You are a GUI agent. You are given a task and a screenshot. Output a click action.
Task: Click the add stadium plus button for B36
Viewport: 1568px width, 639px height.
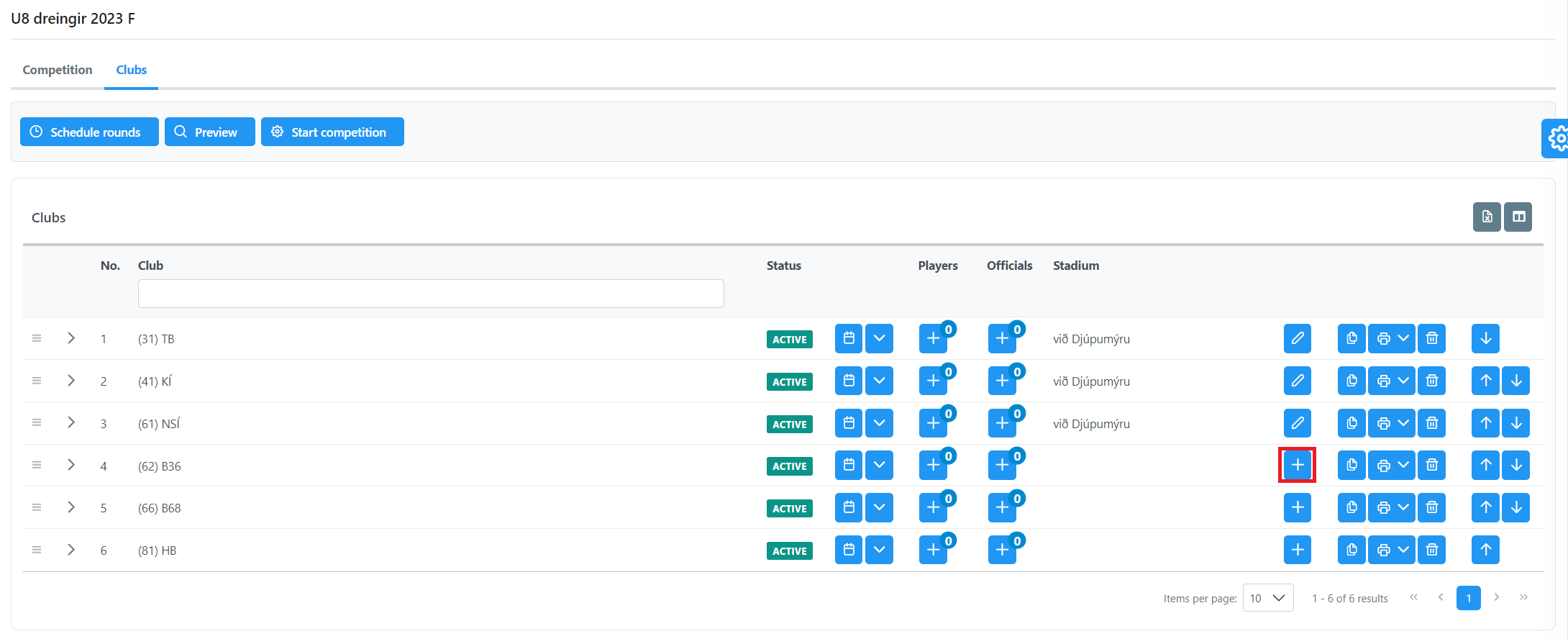[x=1297, y=466]
